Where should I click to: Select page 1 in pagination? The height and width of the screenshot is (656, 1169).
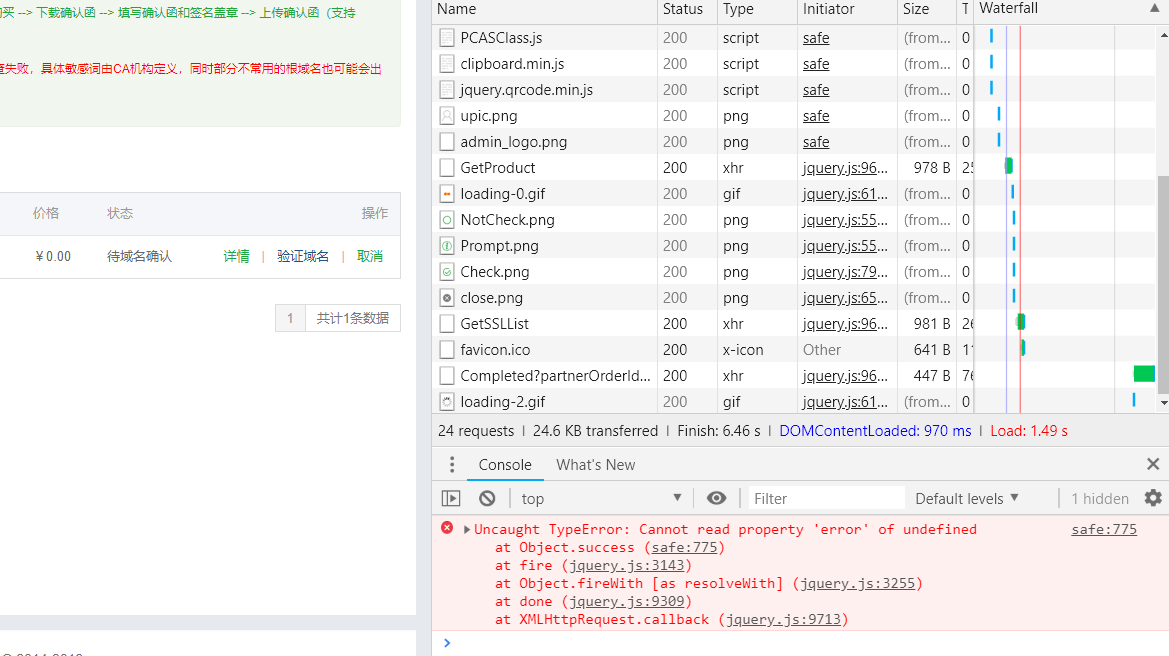[290, 318]
